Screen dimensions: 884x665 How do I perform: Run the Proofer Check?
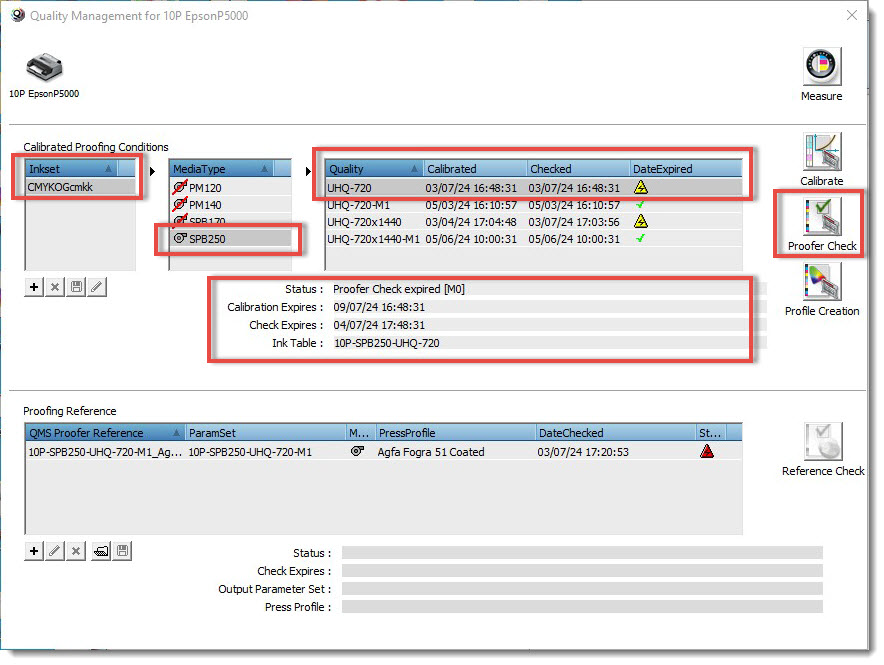tap(821, 217)
